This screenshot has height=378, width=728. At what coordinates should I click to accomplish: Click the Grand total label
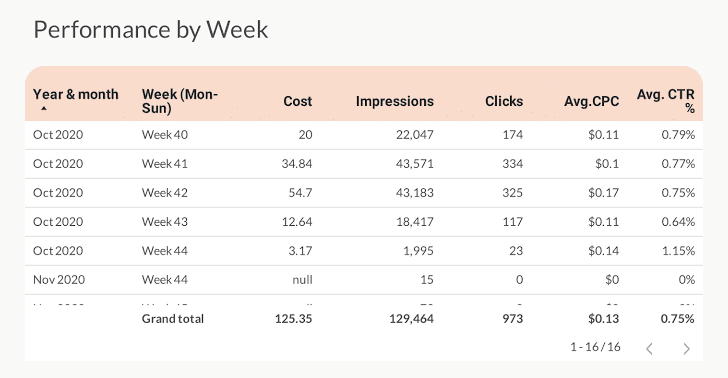(173, 319)
